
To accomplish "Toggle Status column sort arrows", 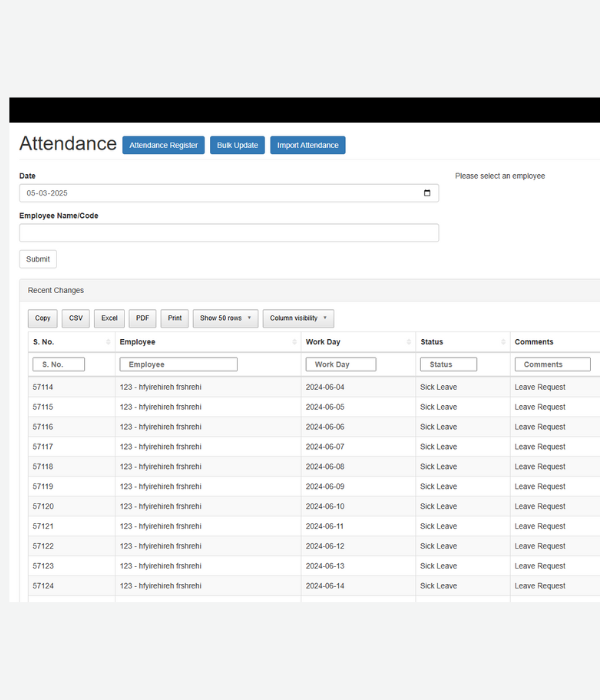I will pos(503,342).
